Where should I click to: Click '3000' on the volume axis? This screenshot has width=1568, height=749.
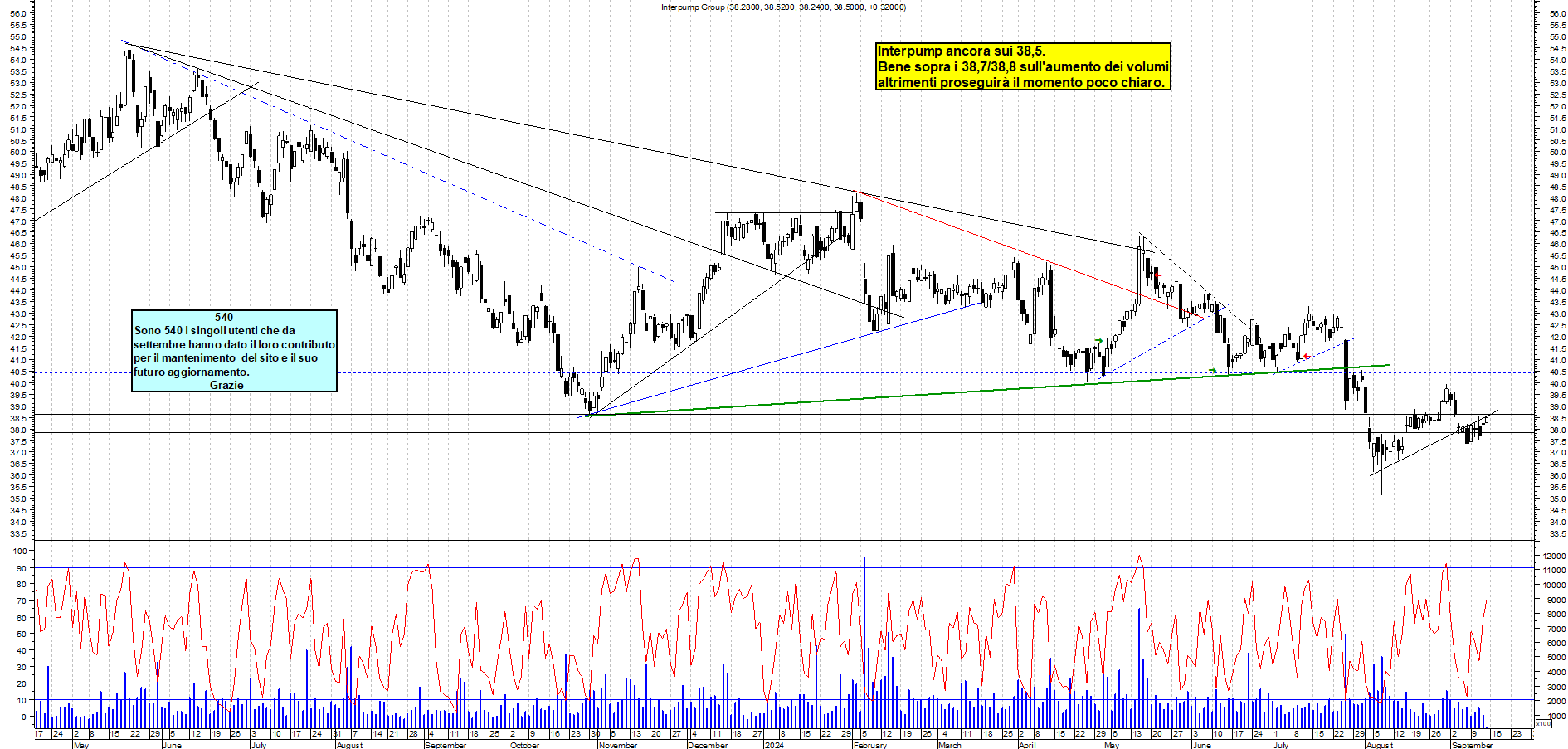[1556, 687]
